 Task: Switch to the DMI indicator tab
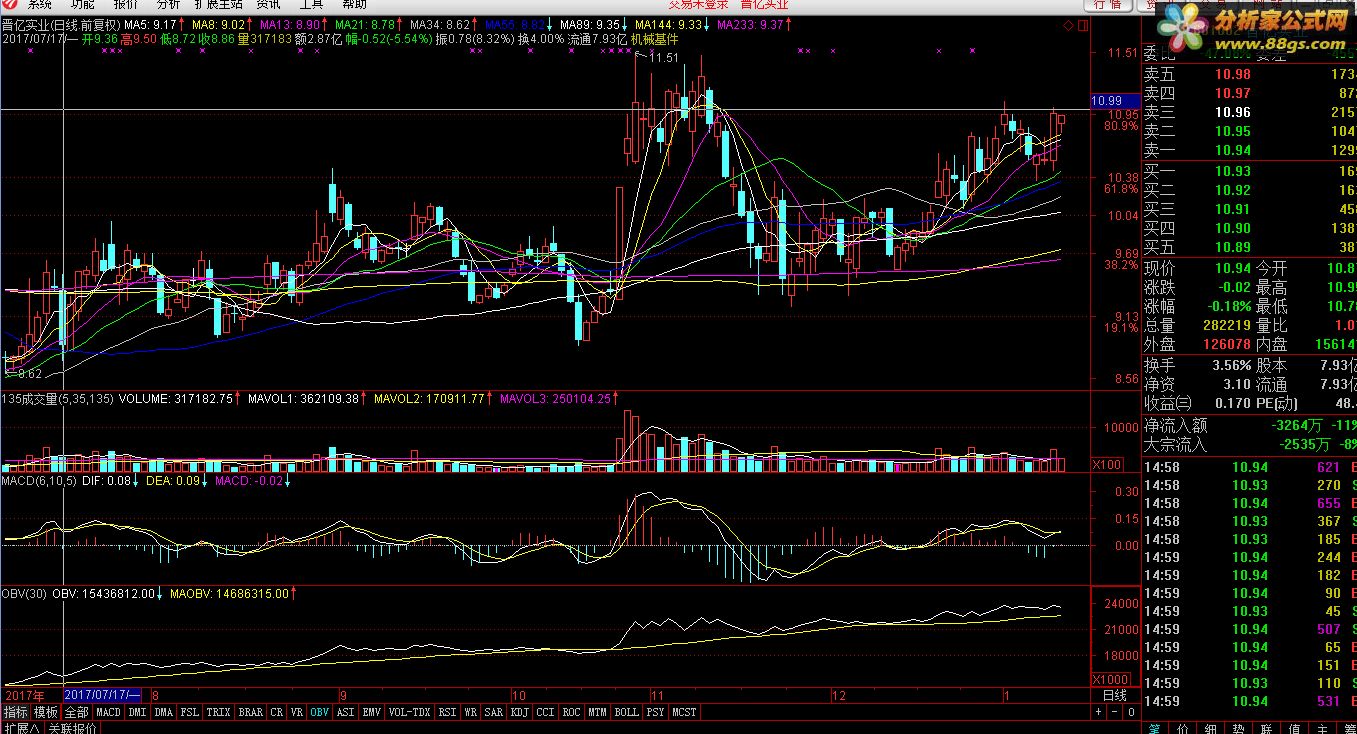tap(137, 712)
